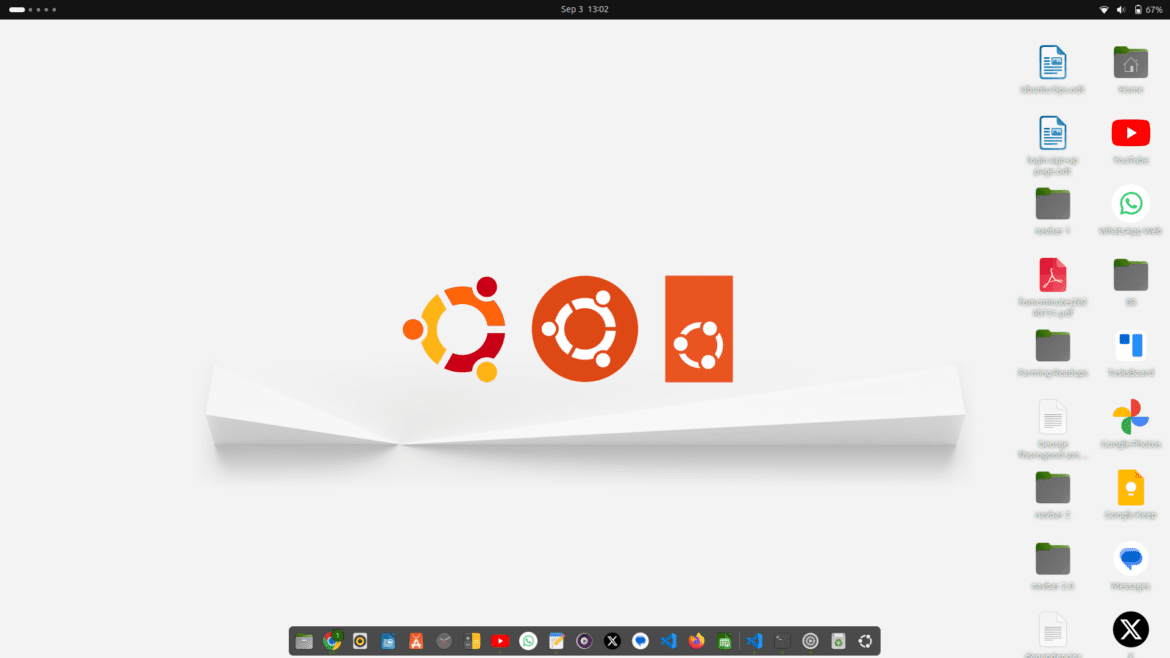
Task: Click the volume speaker icon in top bar
Action: point(1121,9)
